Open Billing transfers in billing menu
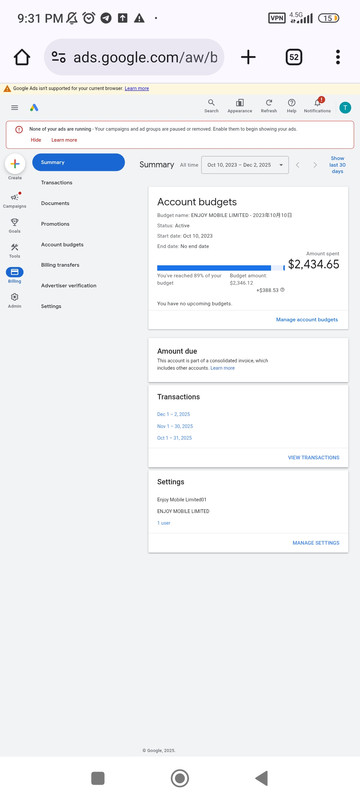This screenshot has width=360, height=800. 60,265
